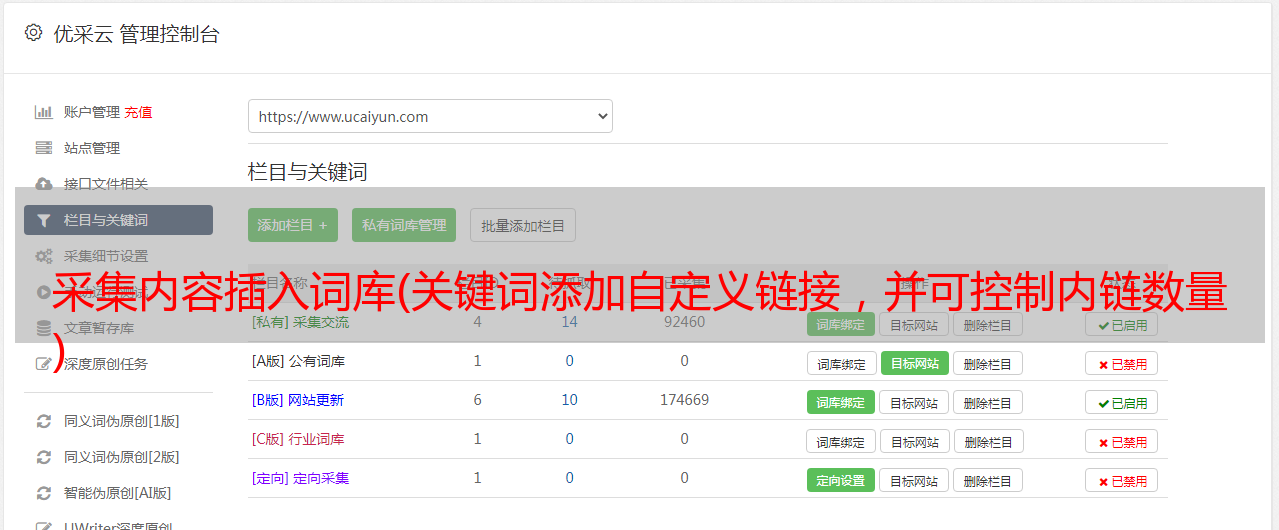Click 删除栏目 in the 采集交流 row
The width and height of the screenshot is (1279, 530).
(988, 325)
